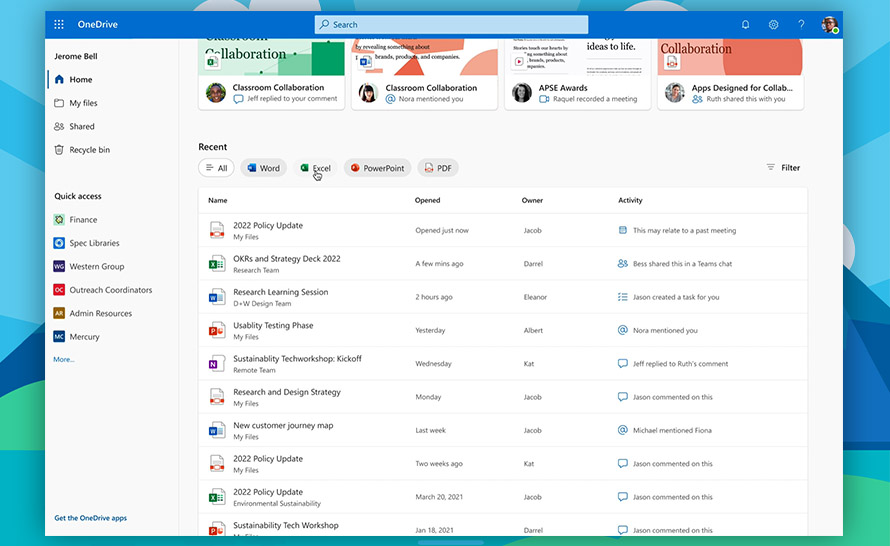
Task: Click Michael mentioned Fiona activity icon
Action: (623, 430)
